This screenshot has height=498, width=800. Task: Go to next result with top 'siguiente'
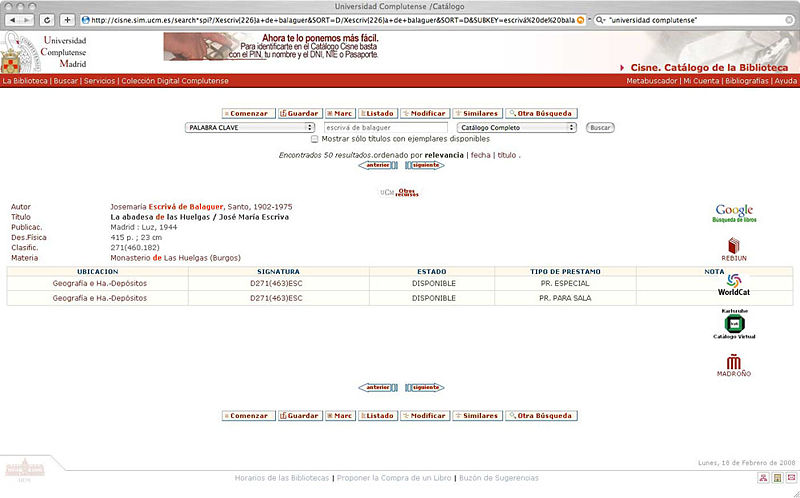click(x=425, y=165)
